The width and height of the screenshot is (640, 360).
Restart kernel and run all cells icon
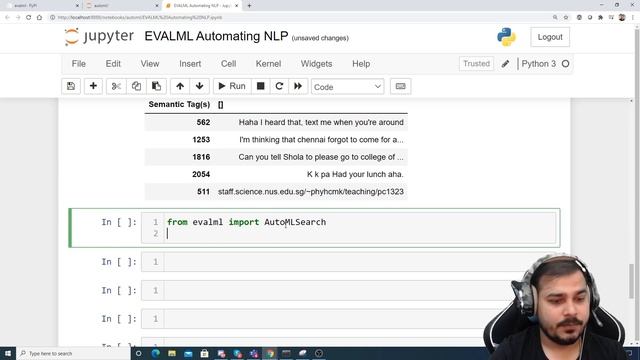click(298, 86)
